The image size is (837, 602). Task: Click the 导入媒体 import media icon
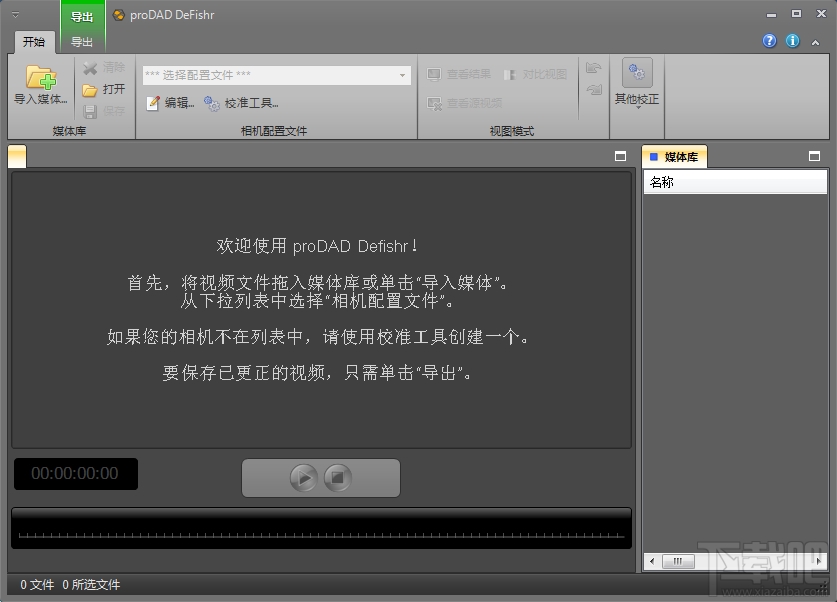pyautogui.click(x=41, y=78)
